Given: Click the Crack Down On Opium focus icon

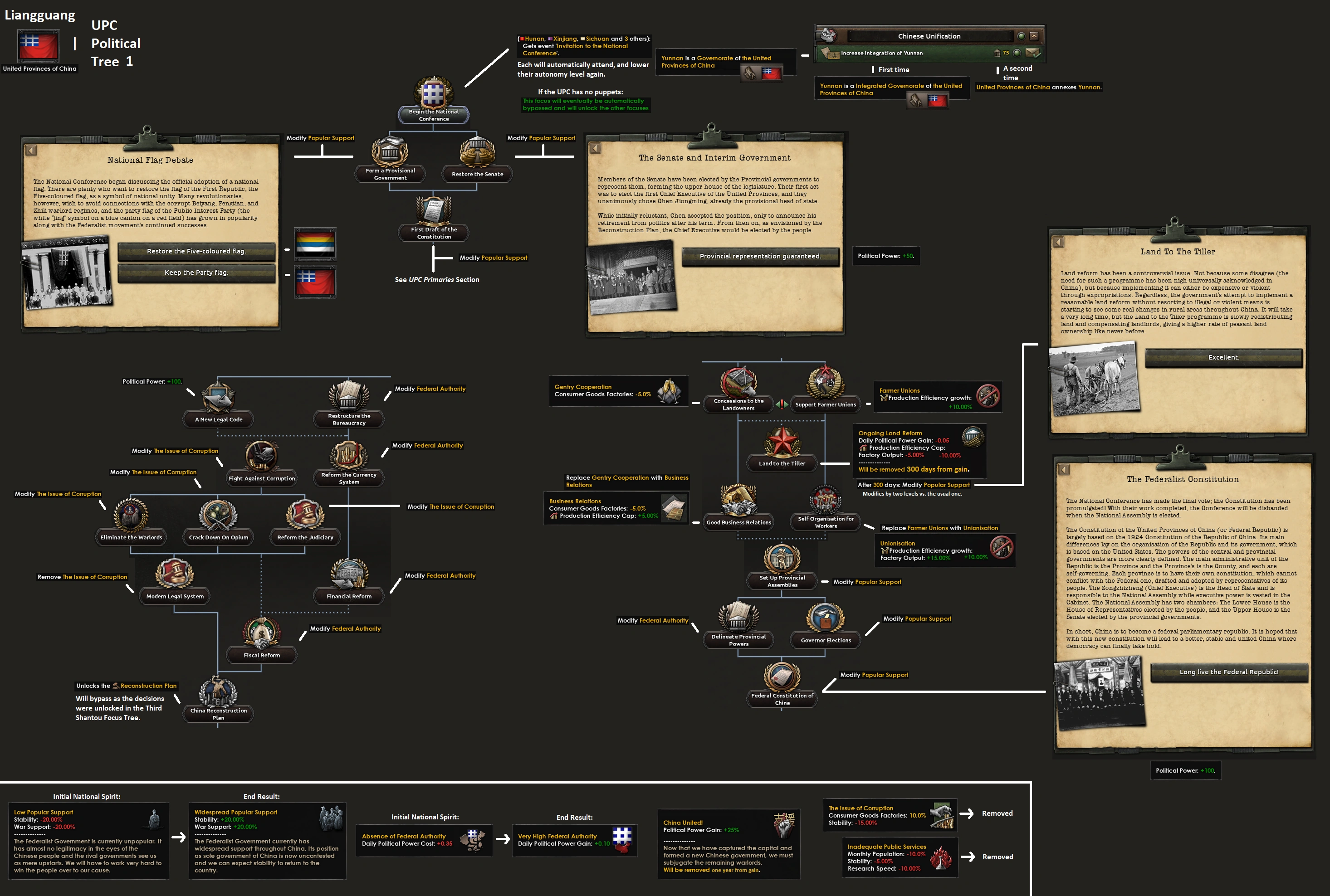Looking at the screenshot, I should point(218,516).
